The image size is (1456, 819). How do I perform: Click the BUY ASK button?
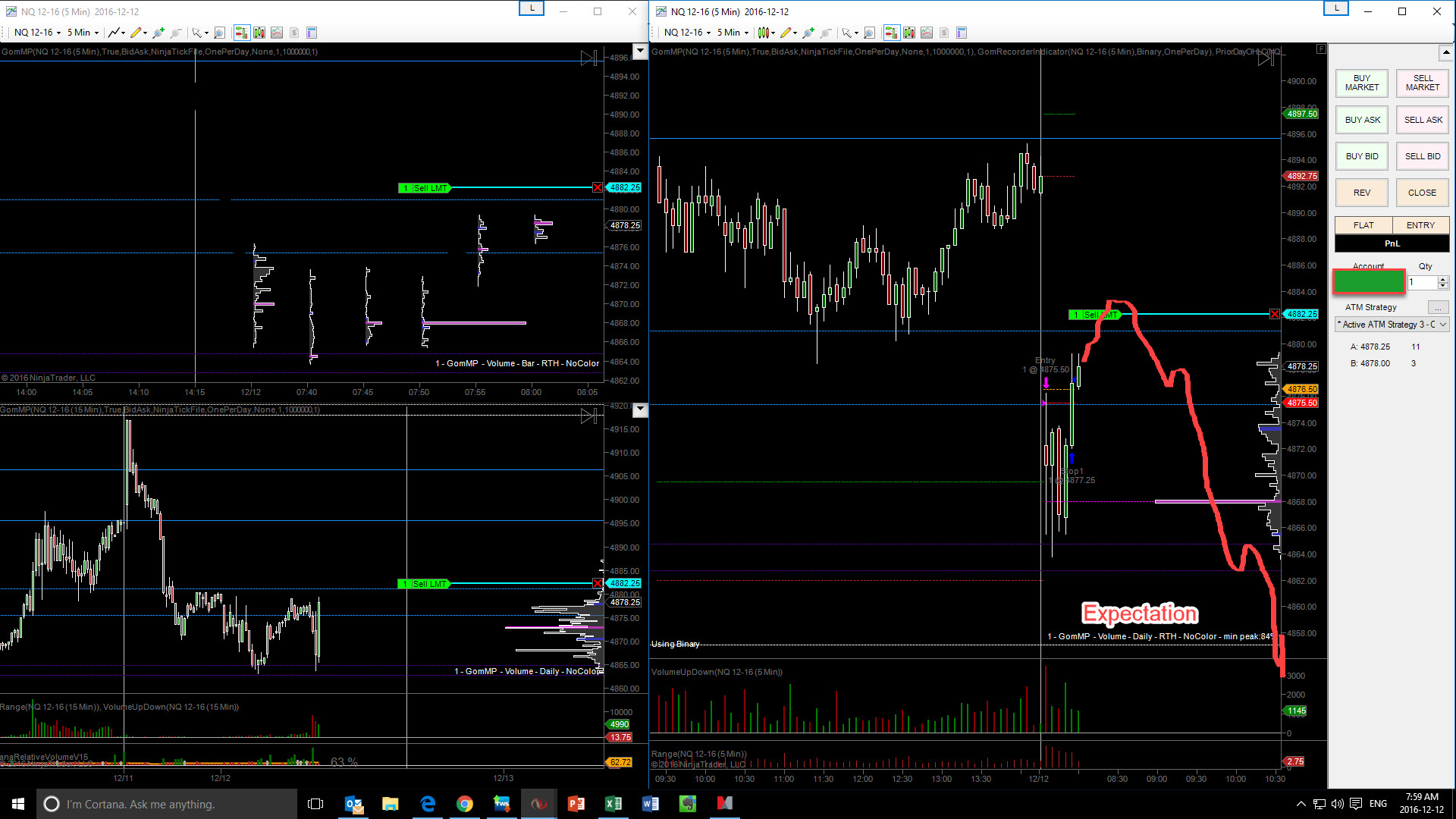[x=1362, y=120]
